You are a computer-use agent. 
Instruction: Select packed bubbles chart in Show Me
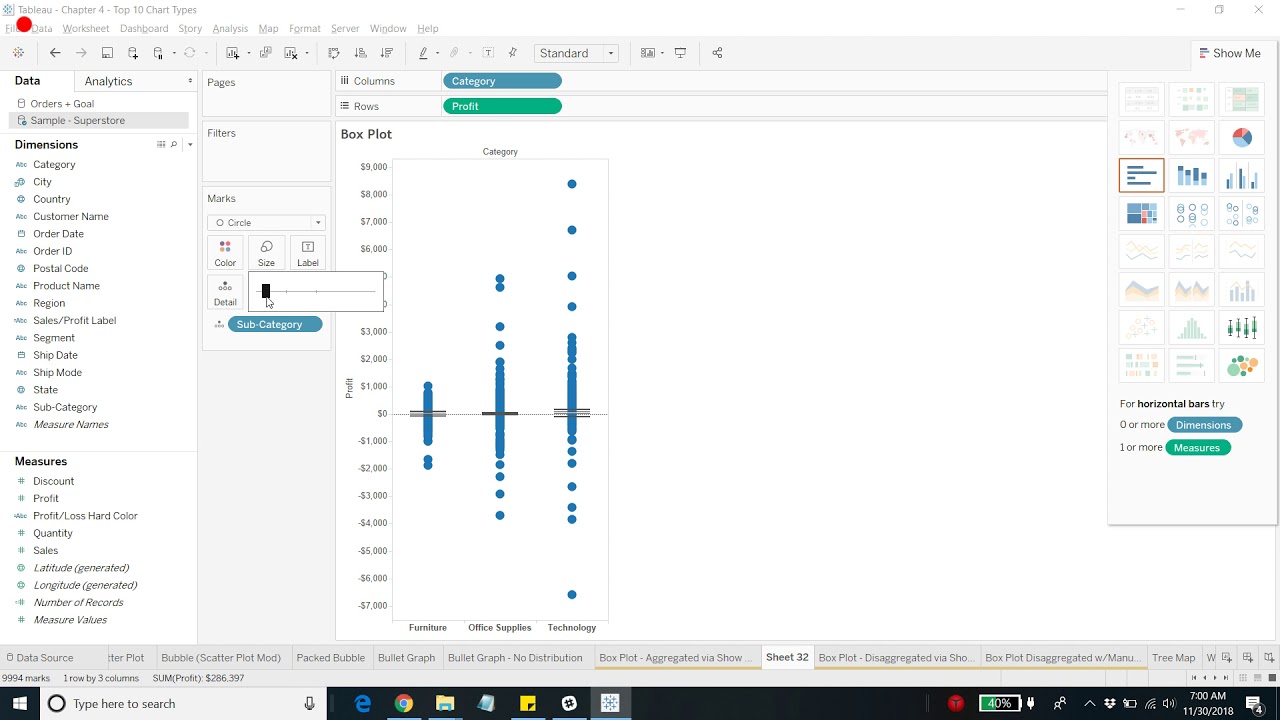click(1242, 366)
